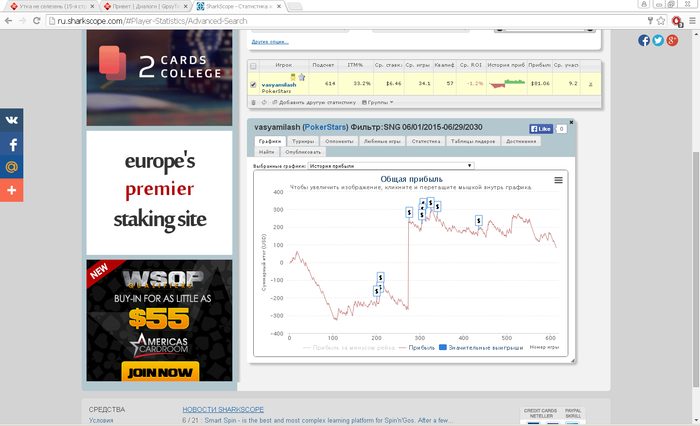Click the dollar marker near game 435
This screenshot has width=700, height=426.
point(479,221)
